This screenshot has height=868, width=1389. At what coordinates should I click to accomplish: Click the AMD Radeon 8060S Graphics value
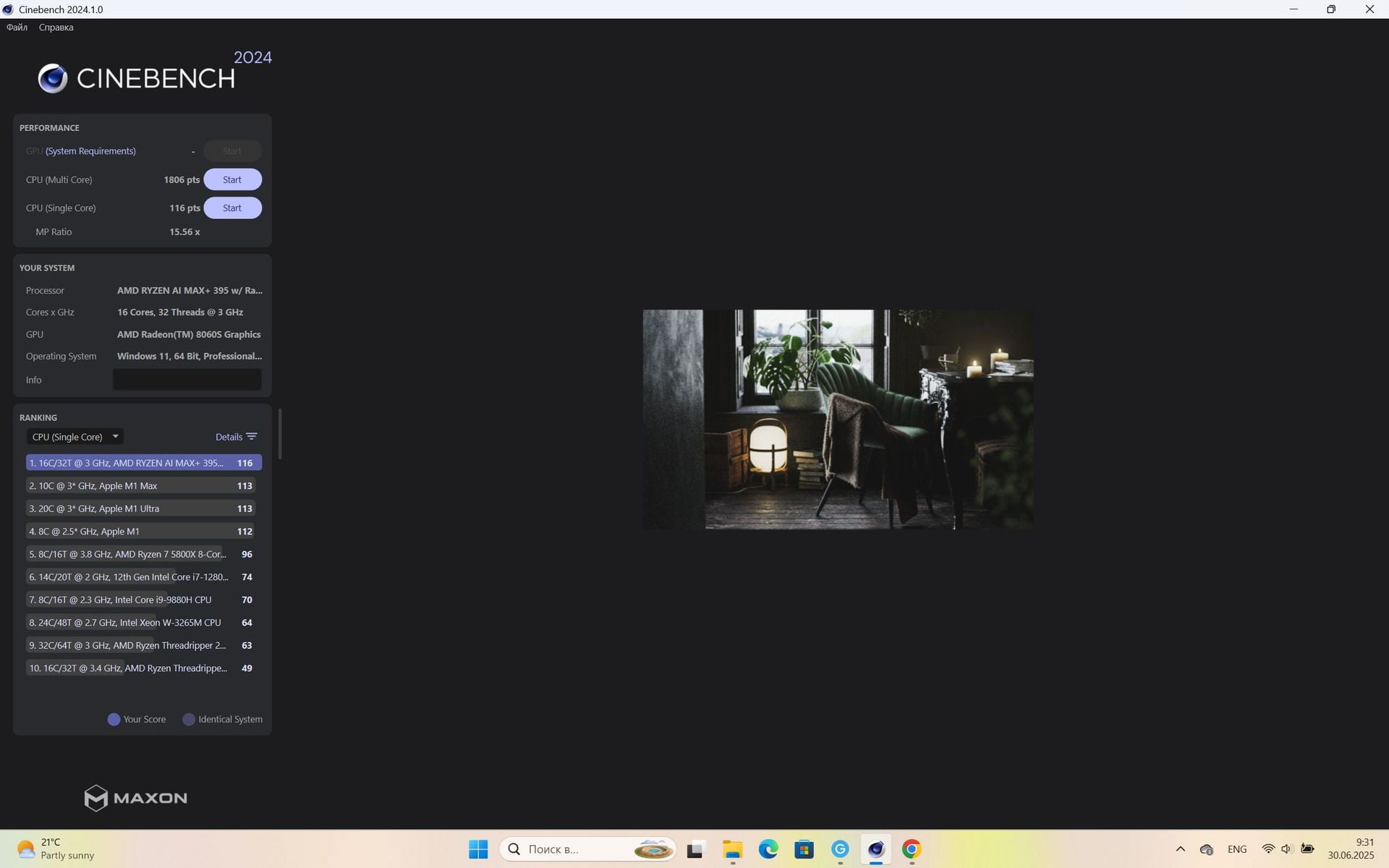189,335
